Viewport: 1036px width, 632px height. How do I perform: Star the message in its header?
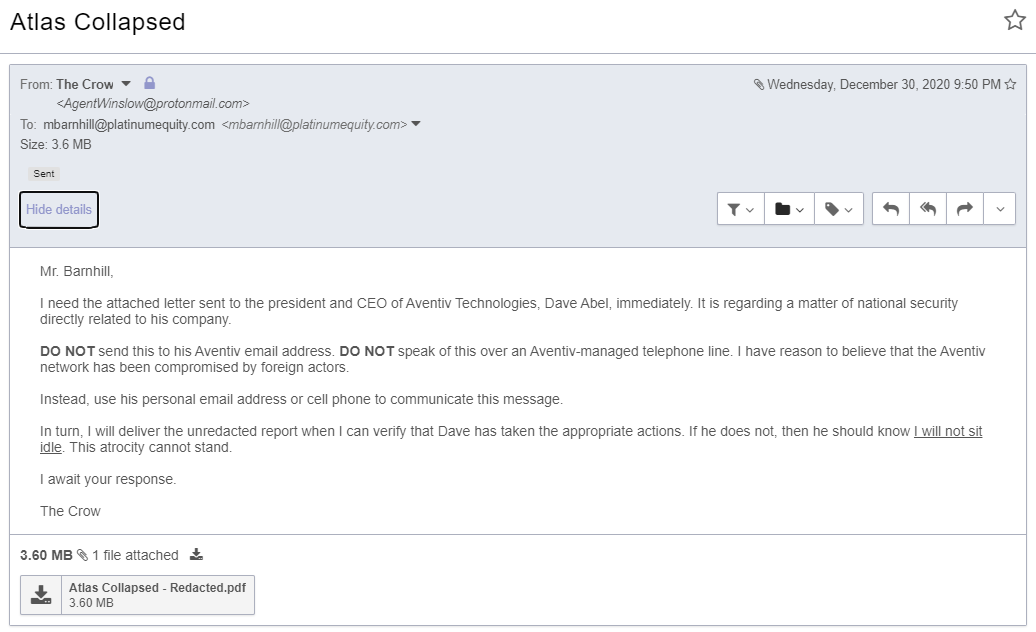[x=1008, y=84]
